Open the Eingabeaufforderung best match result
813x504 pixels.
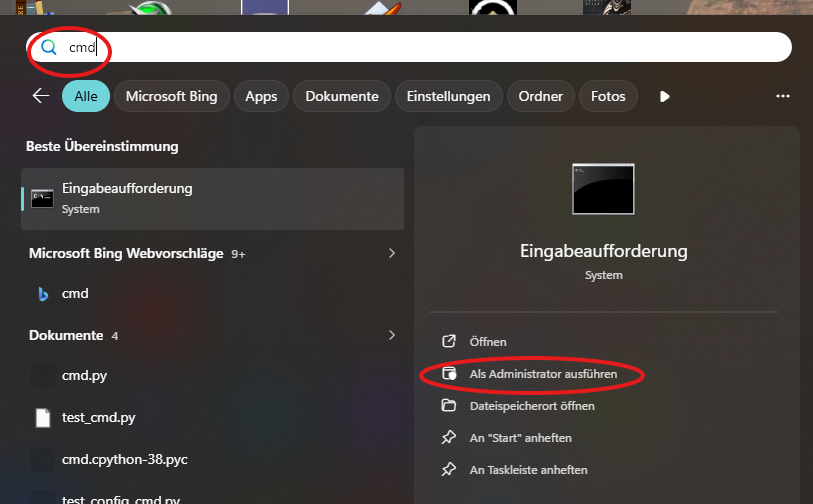click(213, 199)
